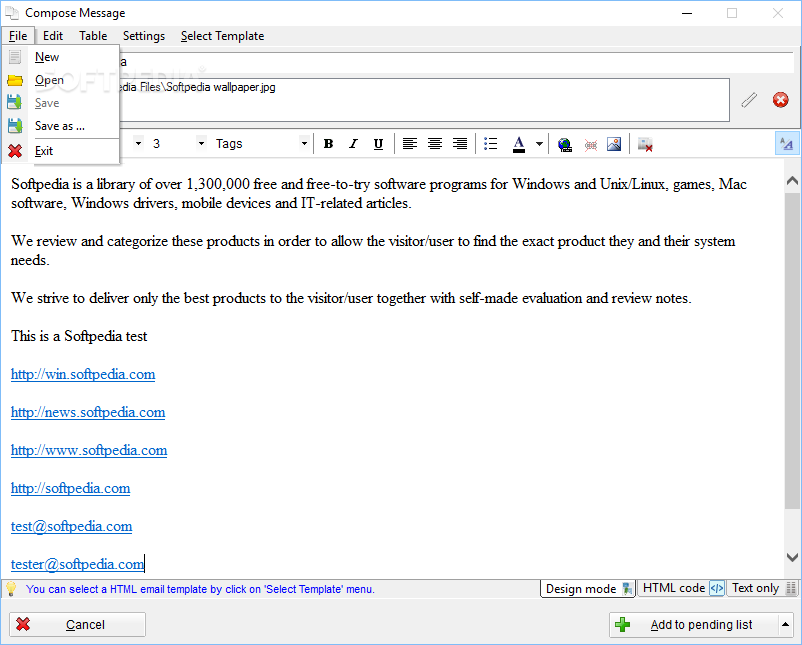Follow the http://news.softpedia.com link
The height and width of the screenshot is (645, 802).
pyautogui.click(x=88, y=412)
